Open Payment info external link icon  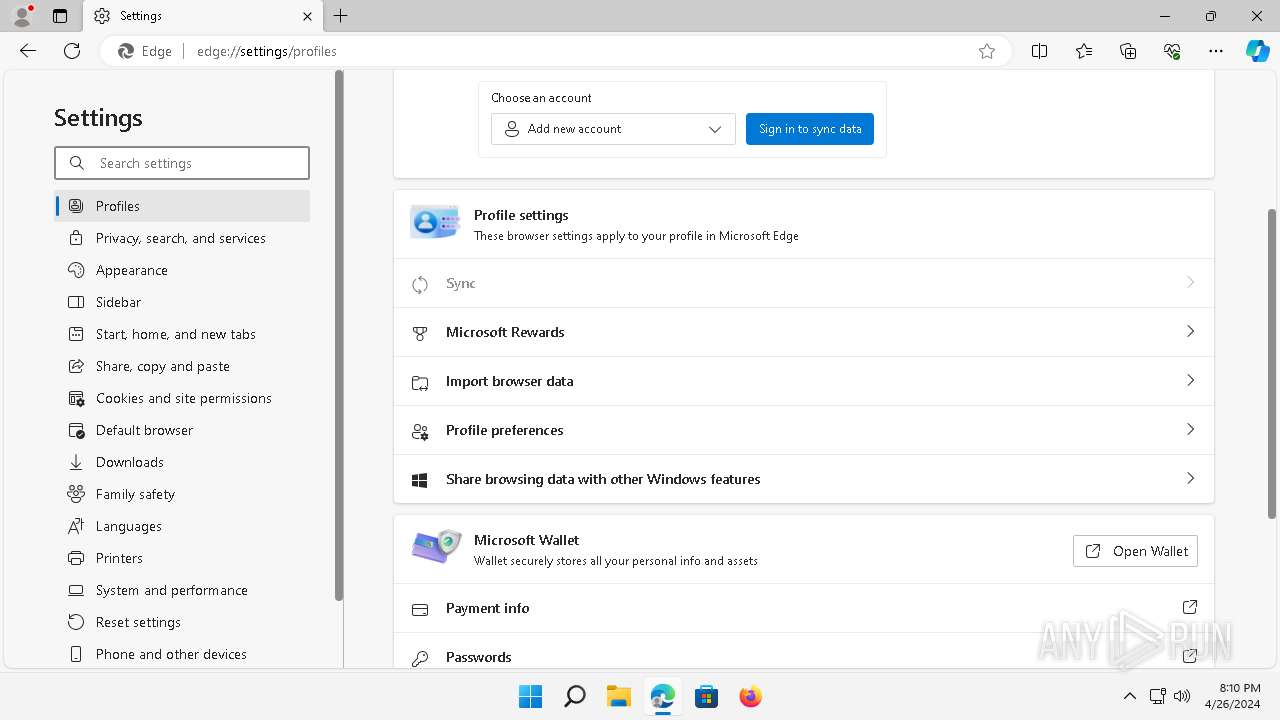(1190, 607)
